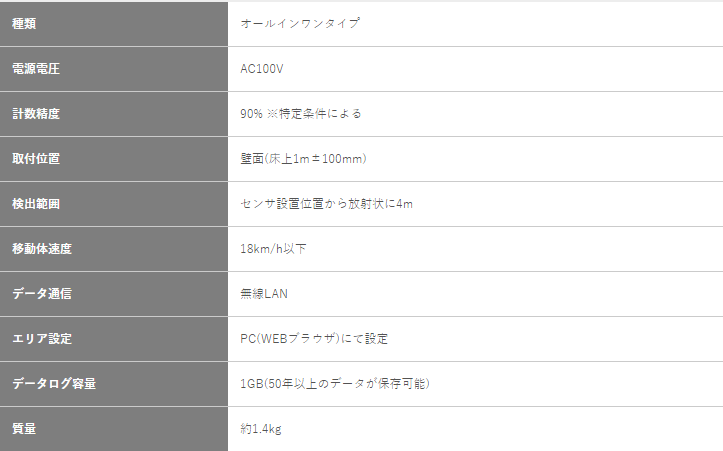
Task: Click the 検出範囲 header cell
Action: pos(114,204)
